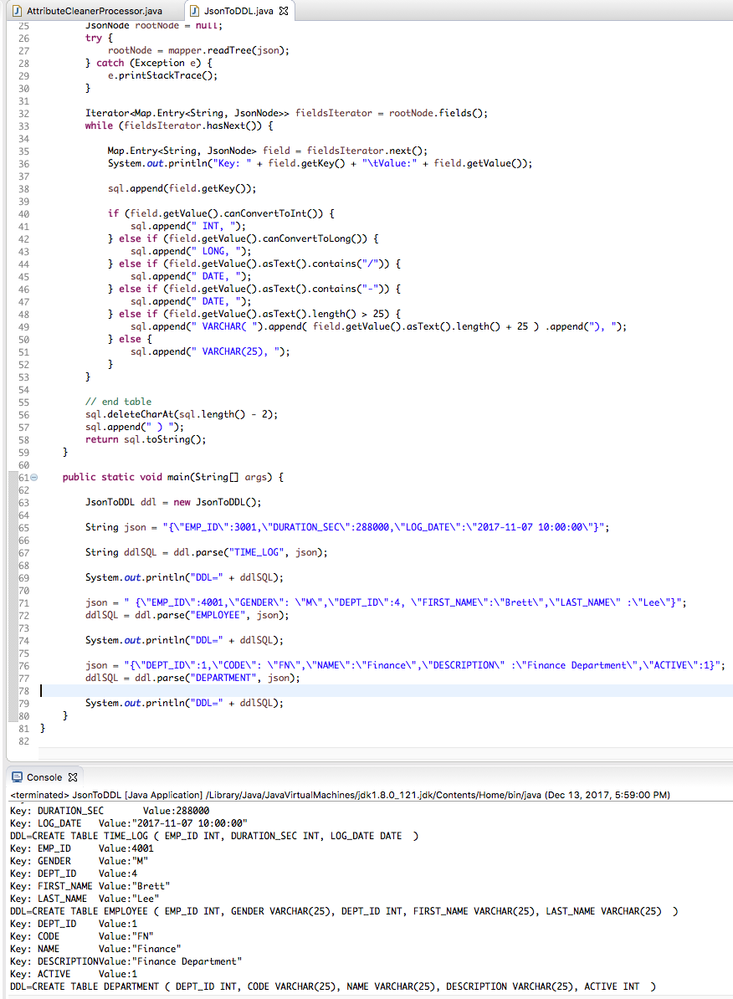The height and width of the screenshot is (999, 733).
Task: Click console output 'Key: GENDER Value:"M"'
Action: [79, 861]
